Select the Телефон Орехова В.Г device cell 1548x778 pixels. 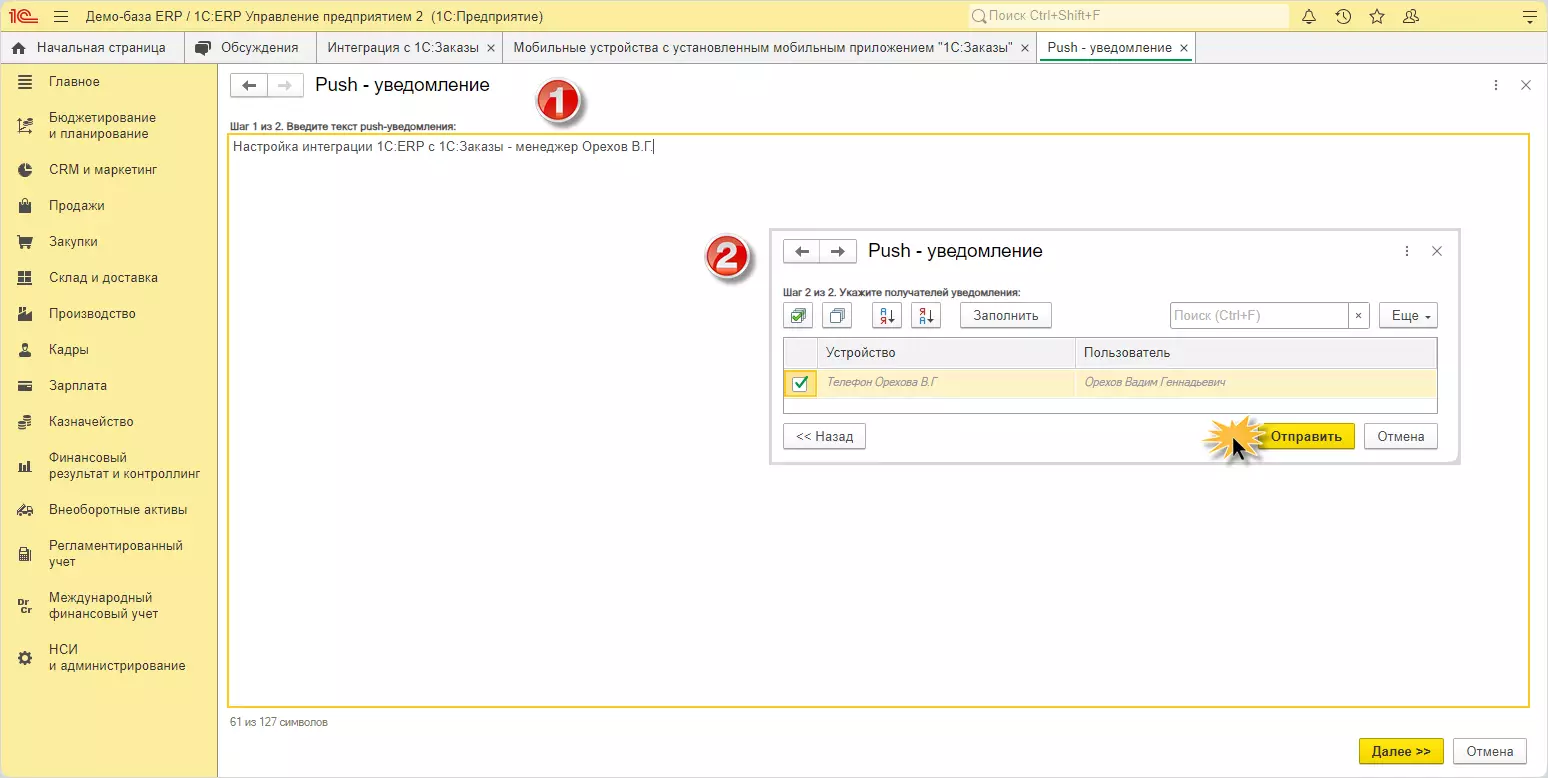tap(947, 383)
